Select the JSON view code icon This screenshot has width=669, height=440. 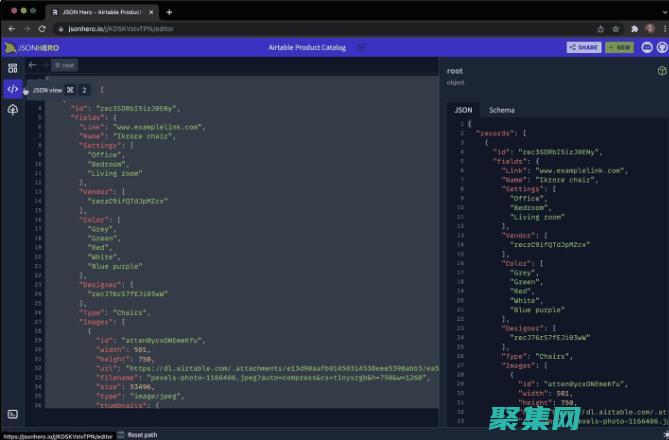click(12, 89)
